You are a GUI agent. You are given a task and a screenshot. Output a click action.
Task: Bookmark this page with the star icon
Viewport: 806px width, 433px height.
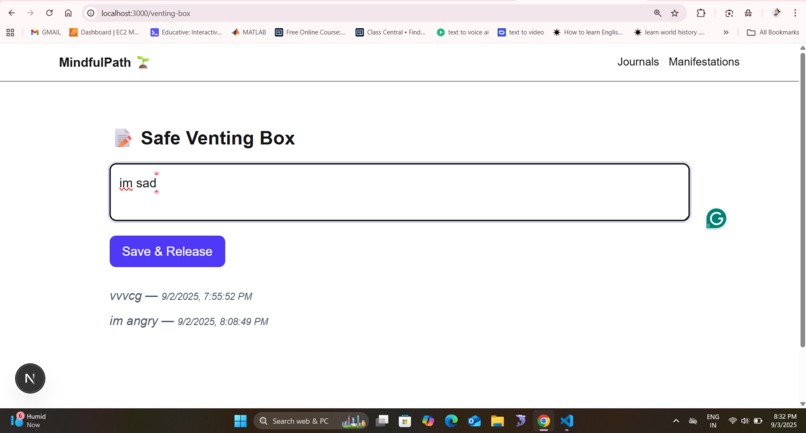(x=675, y=13)
